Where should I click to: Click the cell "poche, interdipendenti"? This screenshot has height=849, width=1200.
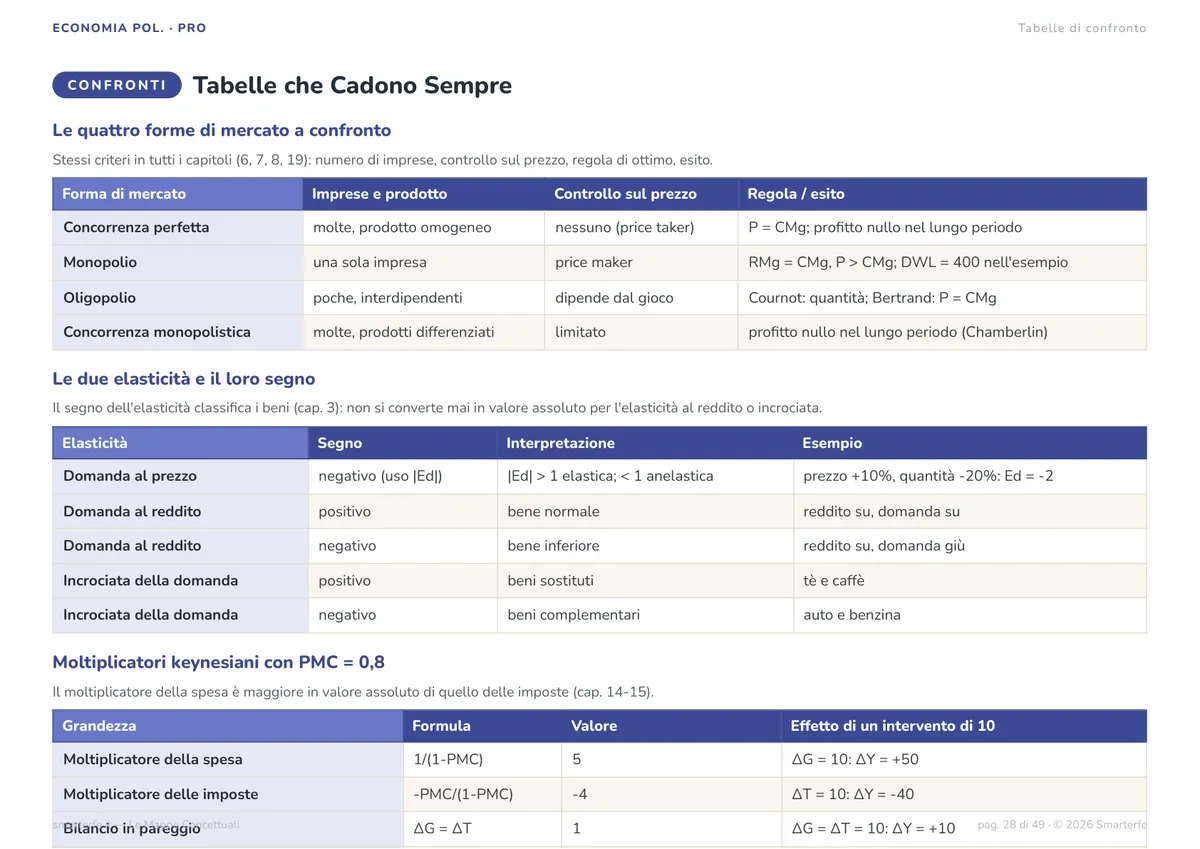click(x=424, y=297)
